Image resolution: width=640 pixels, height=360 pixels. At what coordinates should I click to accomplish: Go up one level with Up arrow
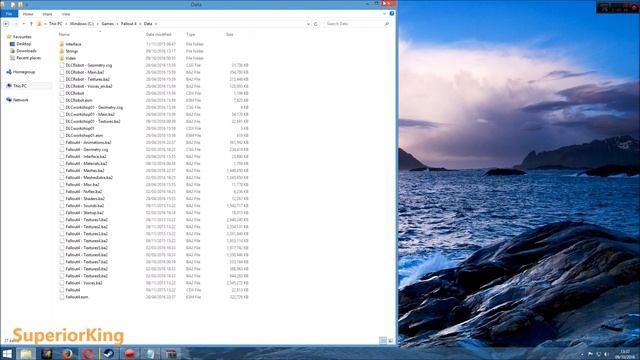pyautogui.click(x=31, y=24)
